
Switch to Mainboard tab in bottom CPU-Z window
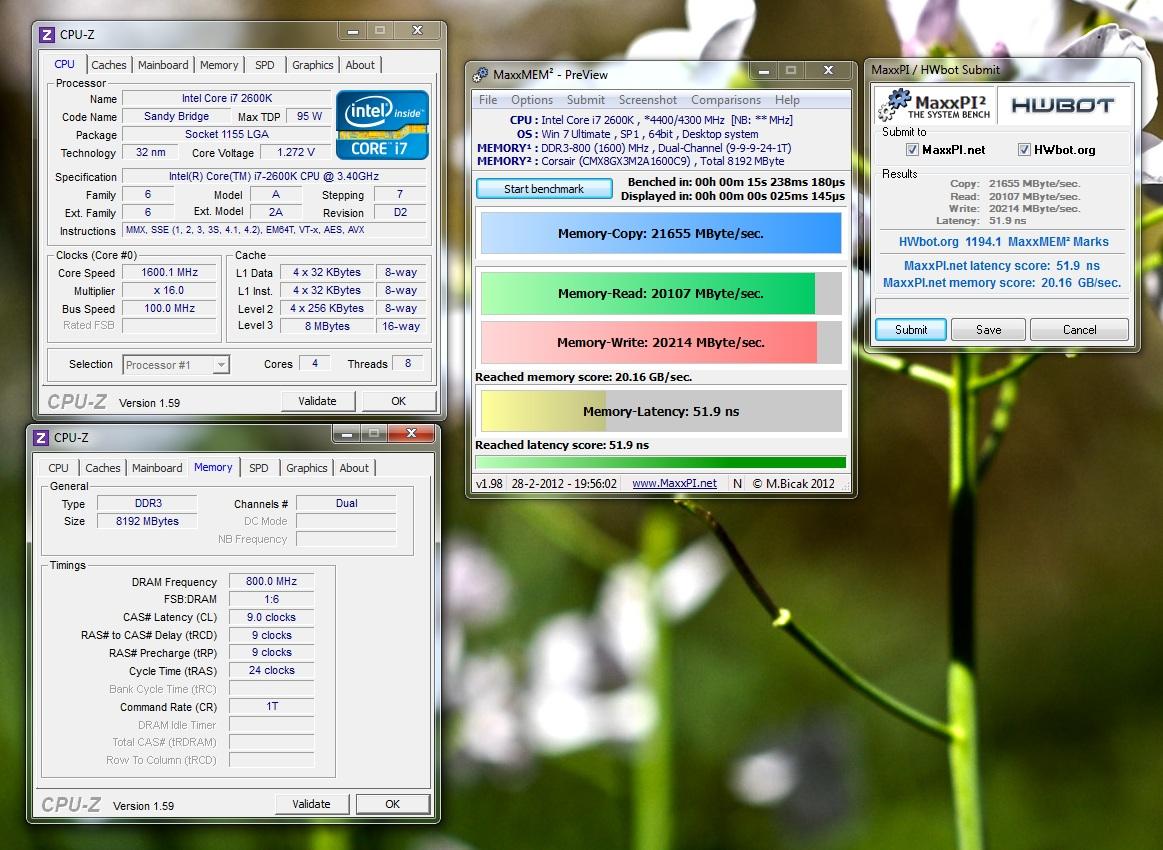[x=157, y=468]
